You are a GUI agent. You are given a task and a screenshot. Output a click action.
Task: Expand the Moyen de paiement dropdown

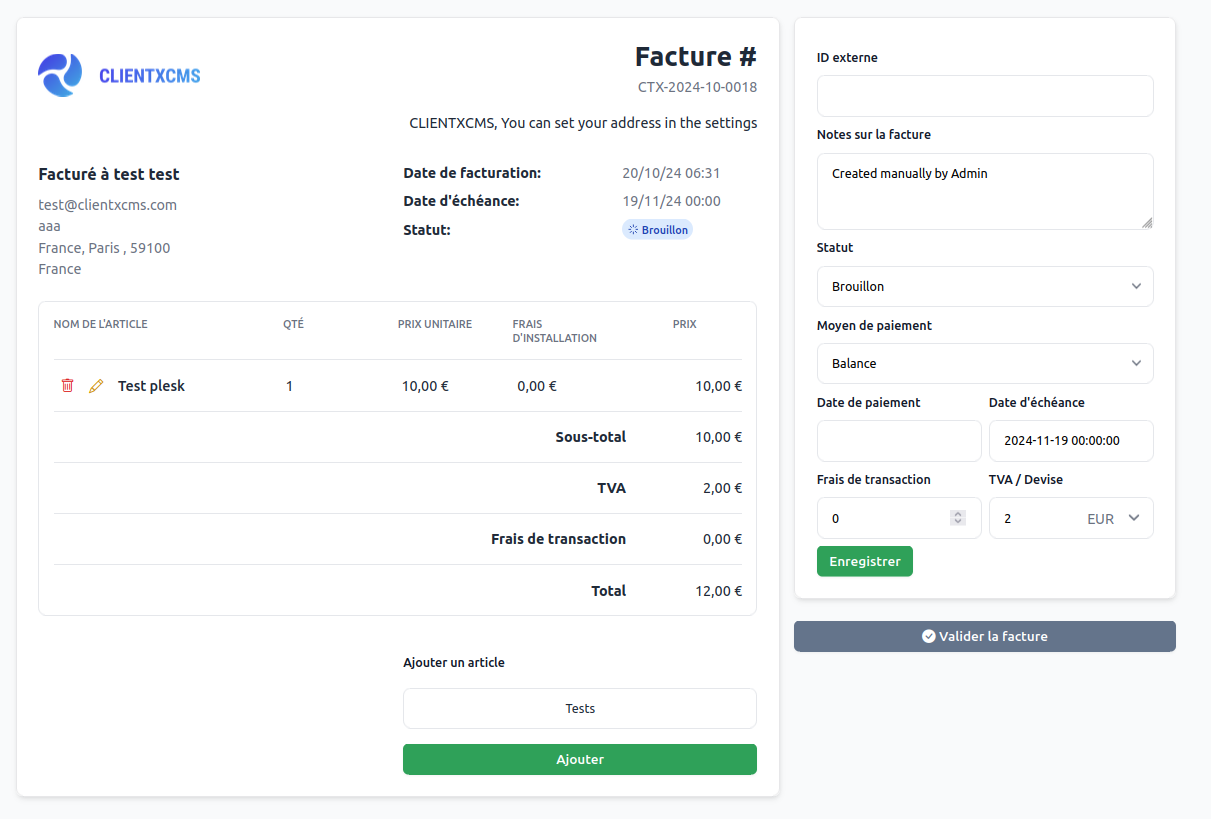(x=984, y=364)
